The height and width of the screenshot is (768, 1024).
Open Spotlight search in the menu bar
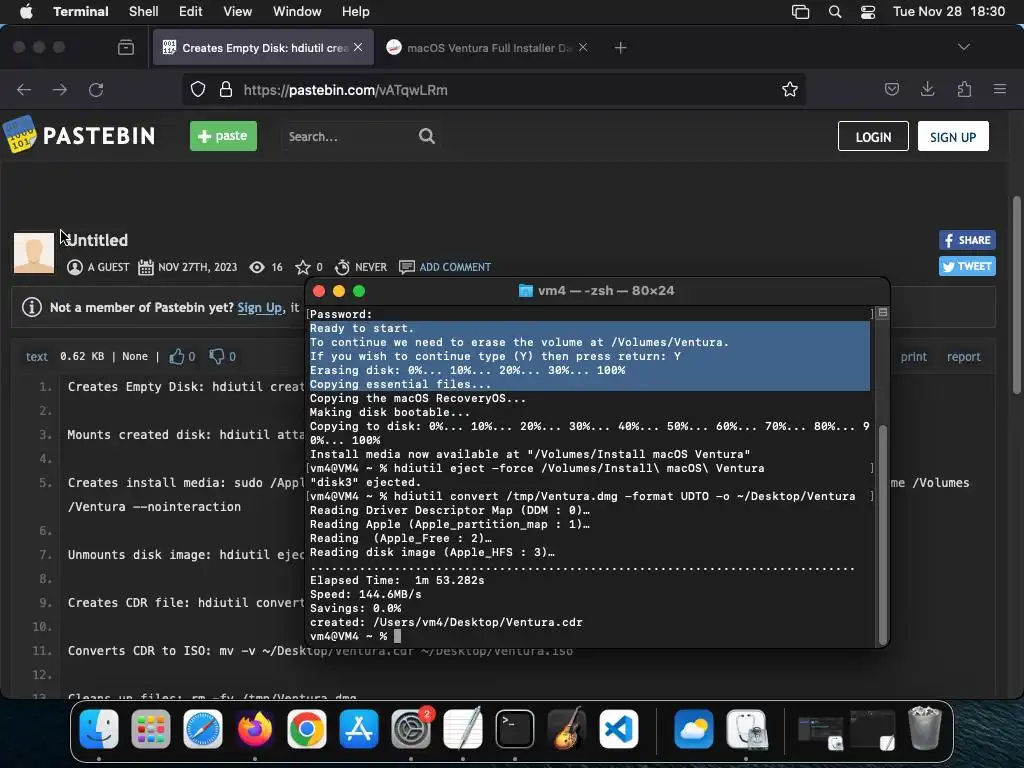point(835,12)
